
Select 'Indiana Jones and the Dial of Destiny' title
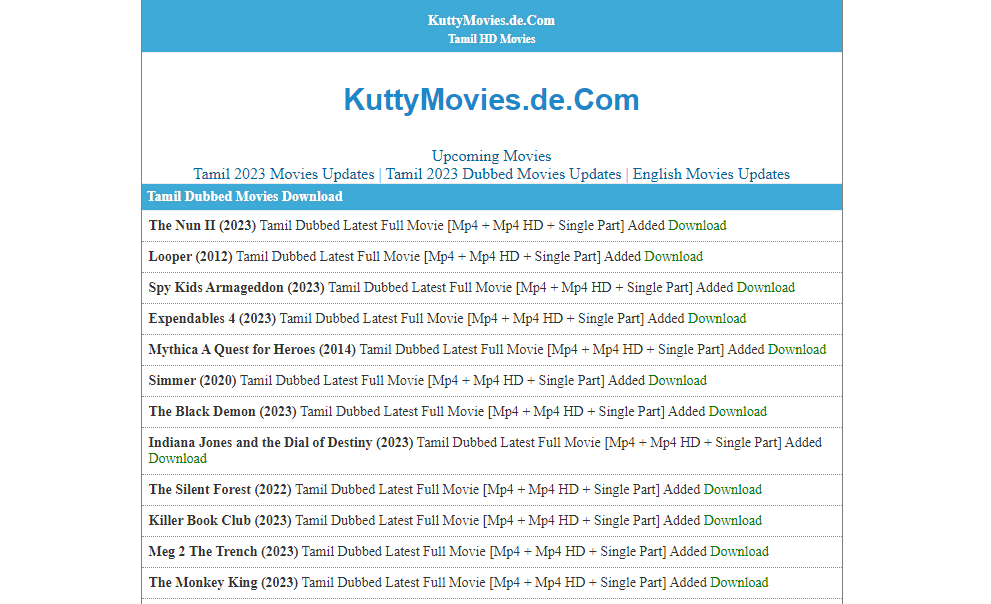pyautogui.click(x=281, y=442)
